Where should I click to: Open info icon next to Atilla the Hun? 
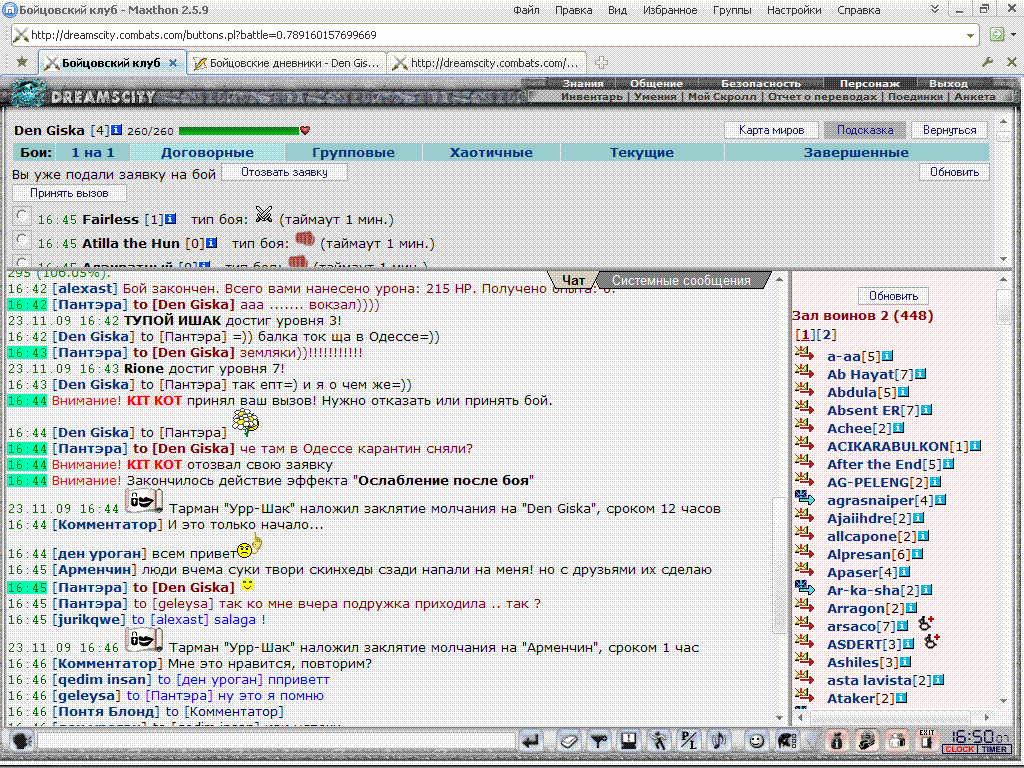212,243
